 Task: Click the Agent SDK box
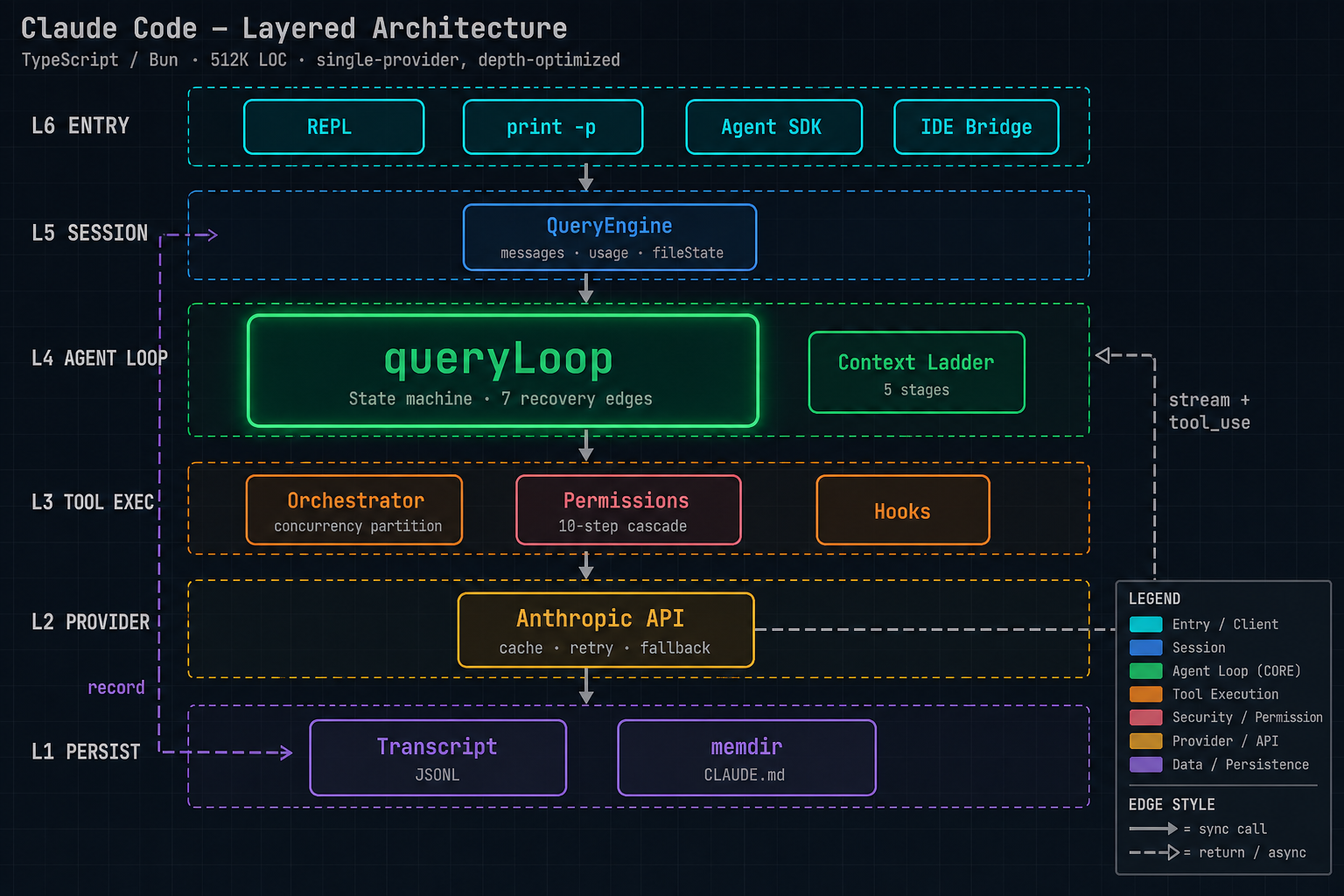pos(774,127)
